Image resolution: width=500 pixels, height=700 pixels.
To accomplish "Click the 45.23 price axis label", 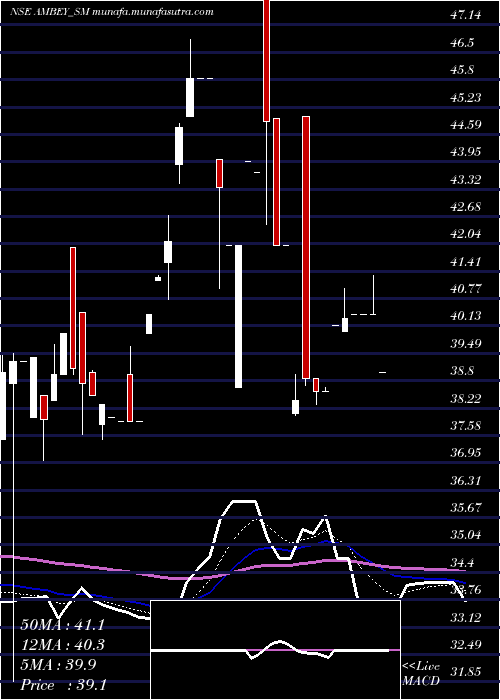I will point(465,97).
